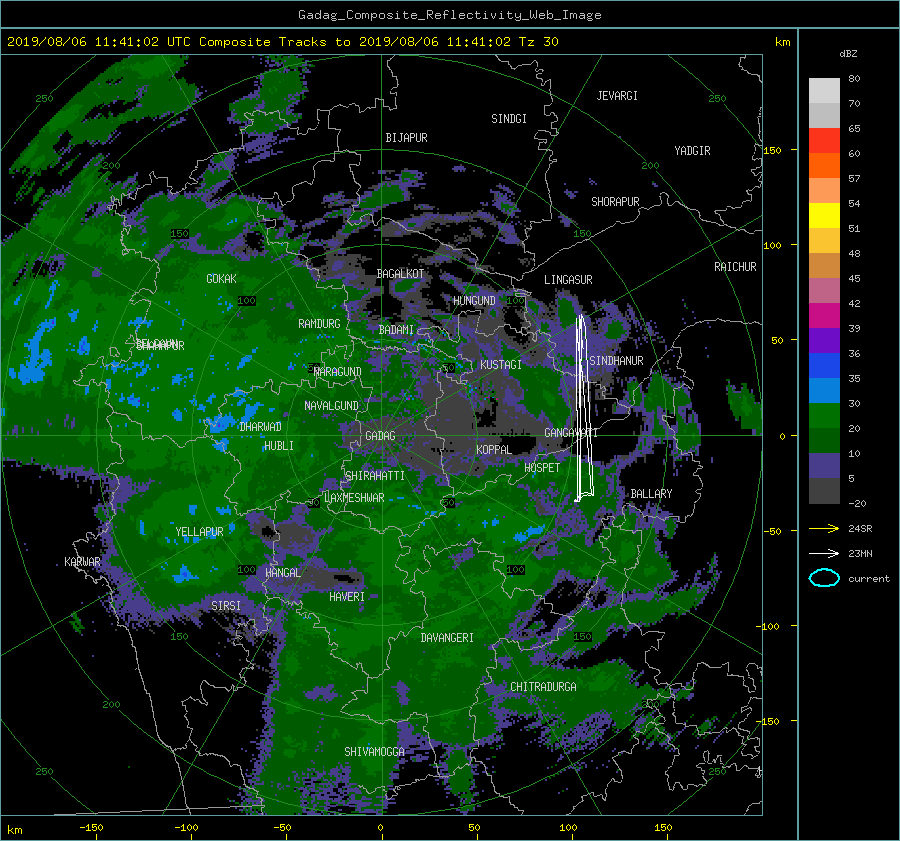This screenshot has height=841, width=900.
Task: Click the HUNGUND city label
Action: pyautogui.click(x=474, y=301)
